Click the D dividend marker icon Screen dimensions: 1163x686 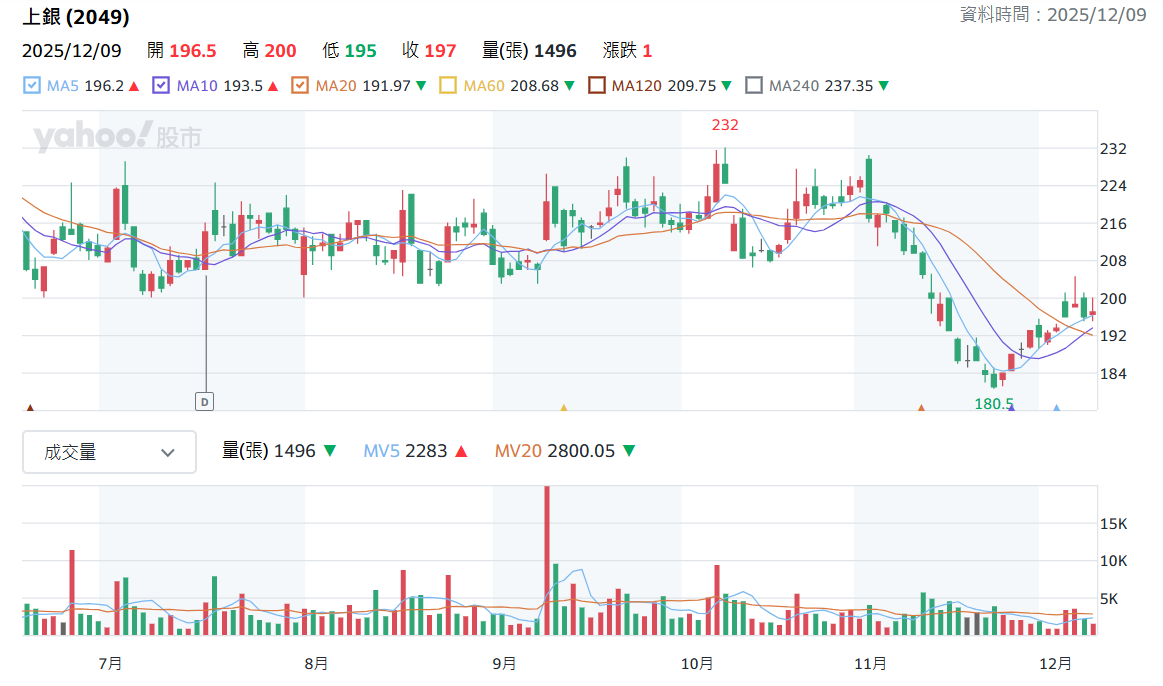click(204, 401)
